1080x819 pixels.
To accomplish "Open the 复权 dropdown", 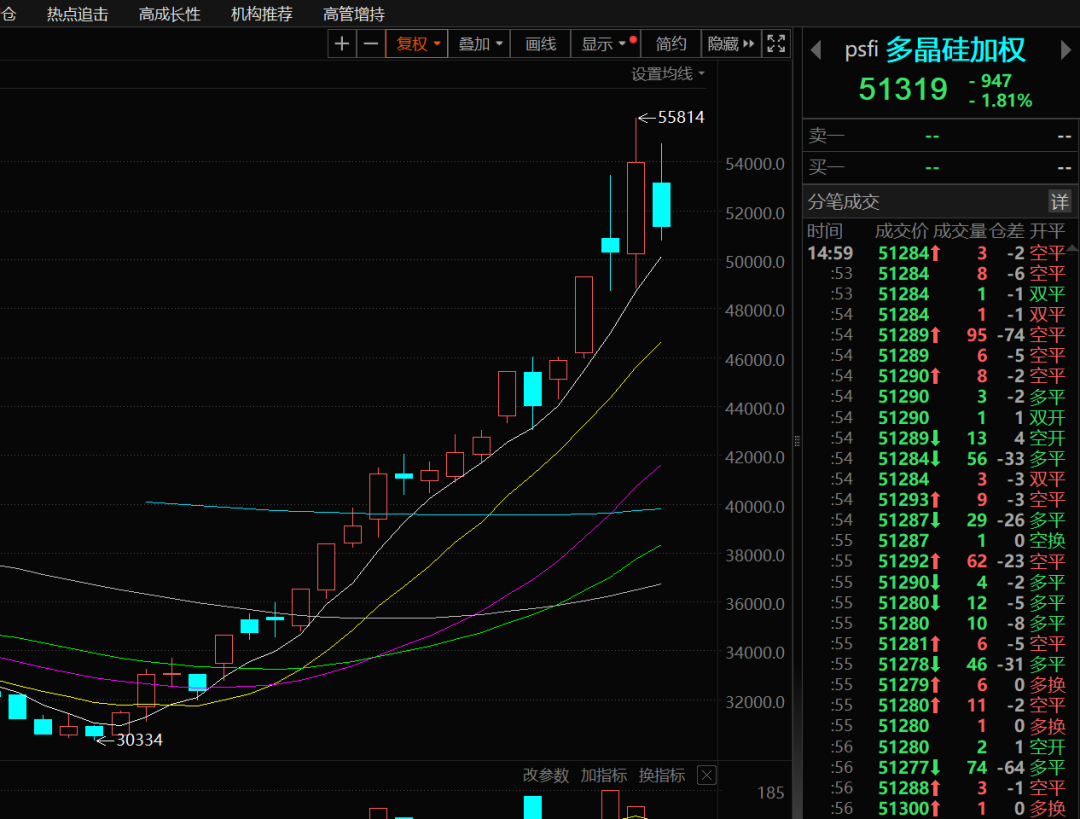I will (x=417, y=44).
